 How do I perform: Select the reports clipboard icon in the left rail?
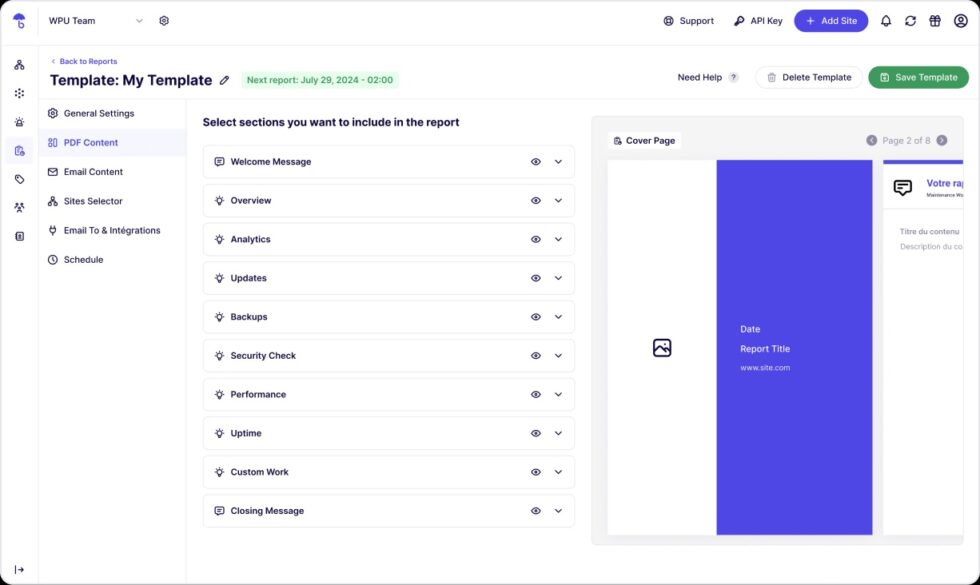pos(18,150)
